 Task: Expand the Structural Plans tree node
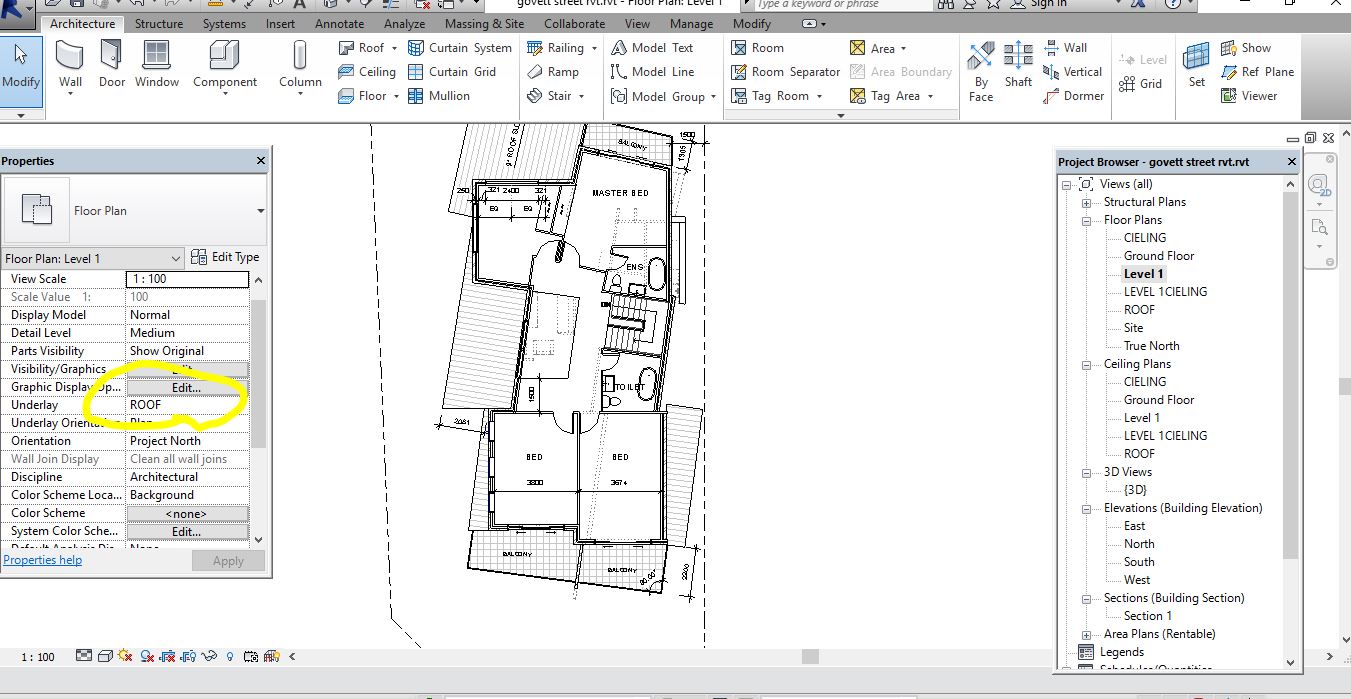1088,201
